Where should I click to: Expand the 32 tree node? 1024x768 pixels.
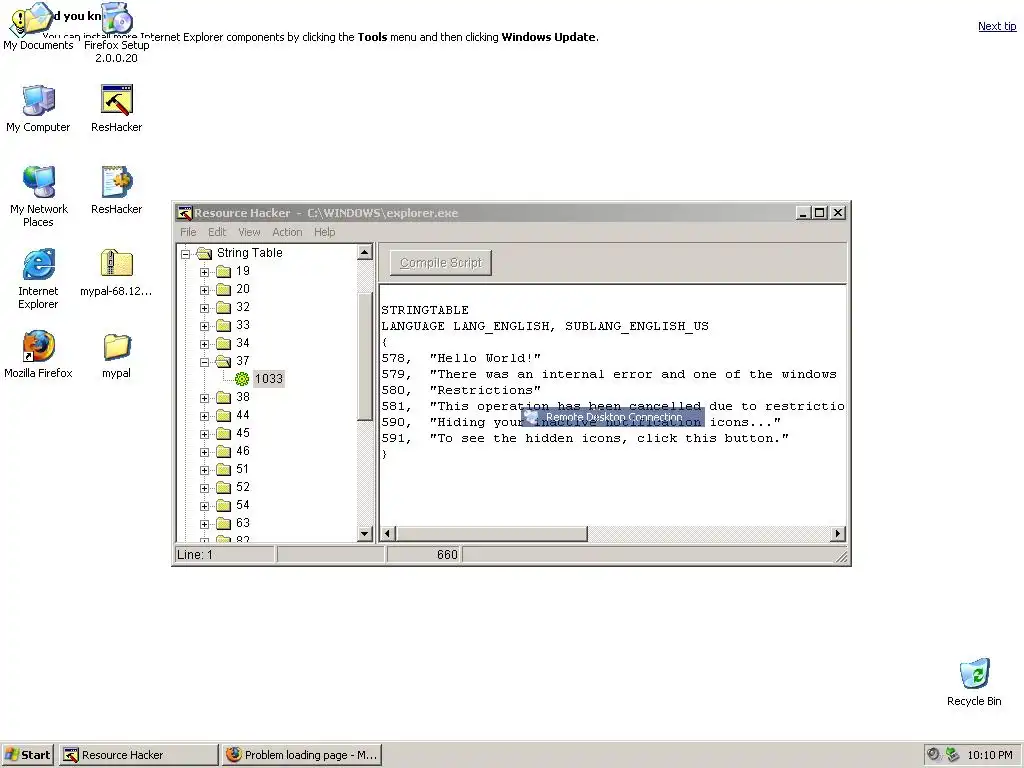click(x=204, y=308)
